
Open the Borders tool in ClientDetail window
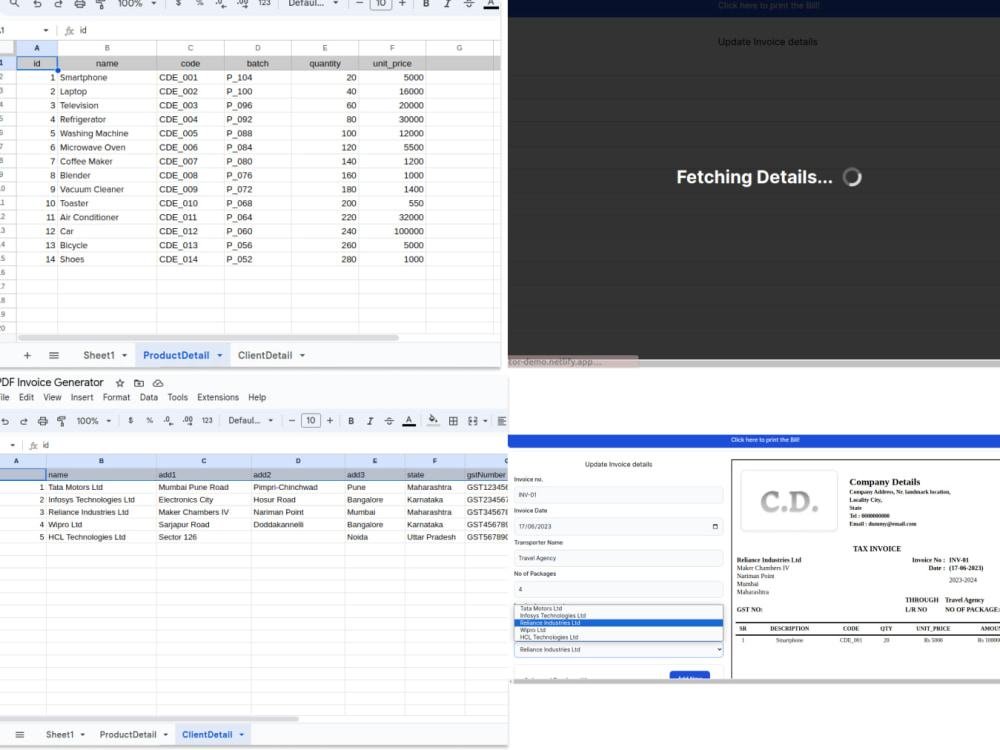(x=453, y=421)
